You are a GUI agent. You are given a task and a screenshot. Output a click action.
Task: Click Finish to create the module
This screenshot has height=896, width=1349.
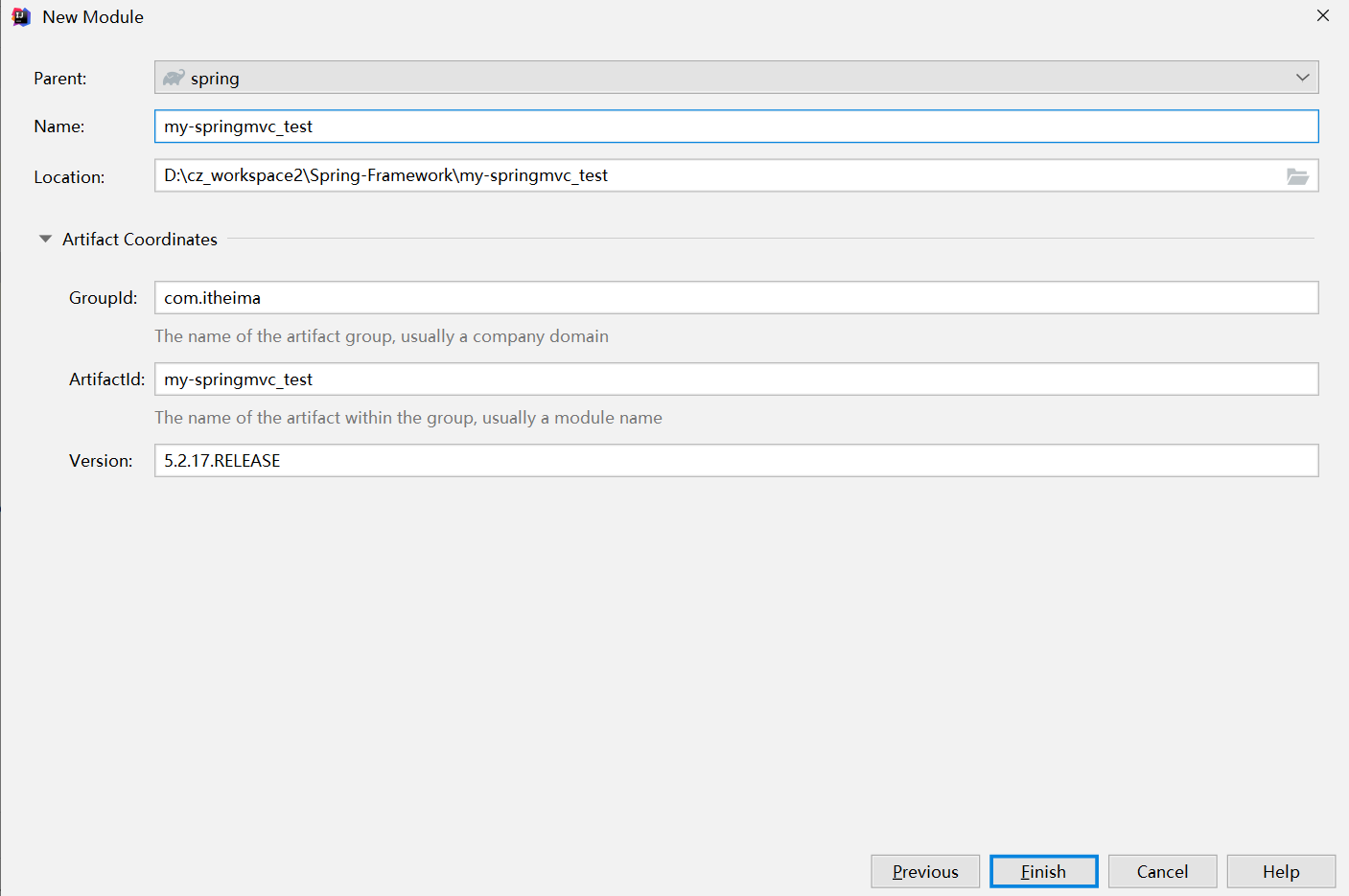[x=1043, y=871]
